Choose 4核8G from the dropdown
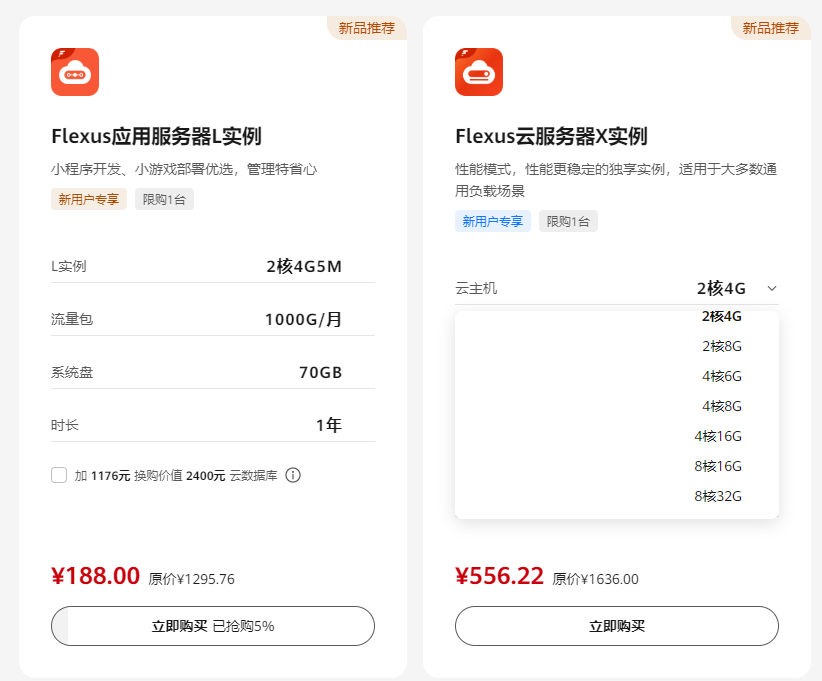Viewport: 822px width, 681px height. (x=721, y=406)
